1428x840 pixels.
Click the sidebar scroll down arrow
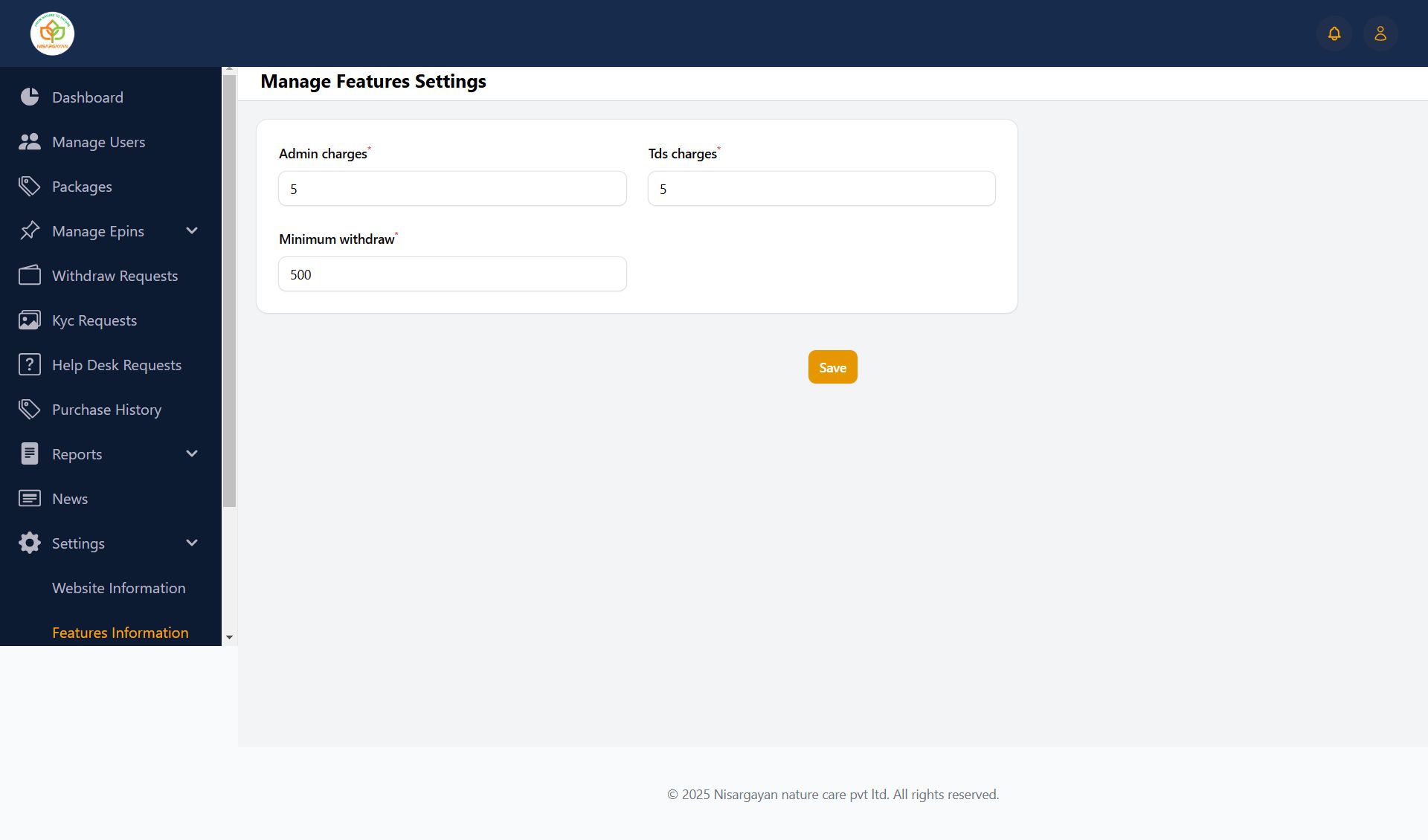229,638
